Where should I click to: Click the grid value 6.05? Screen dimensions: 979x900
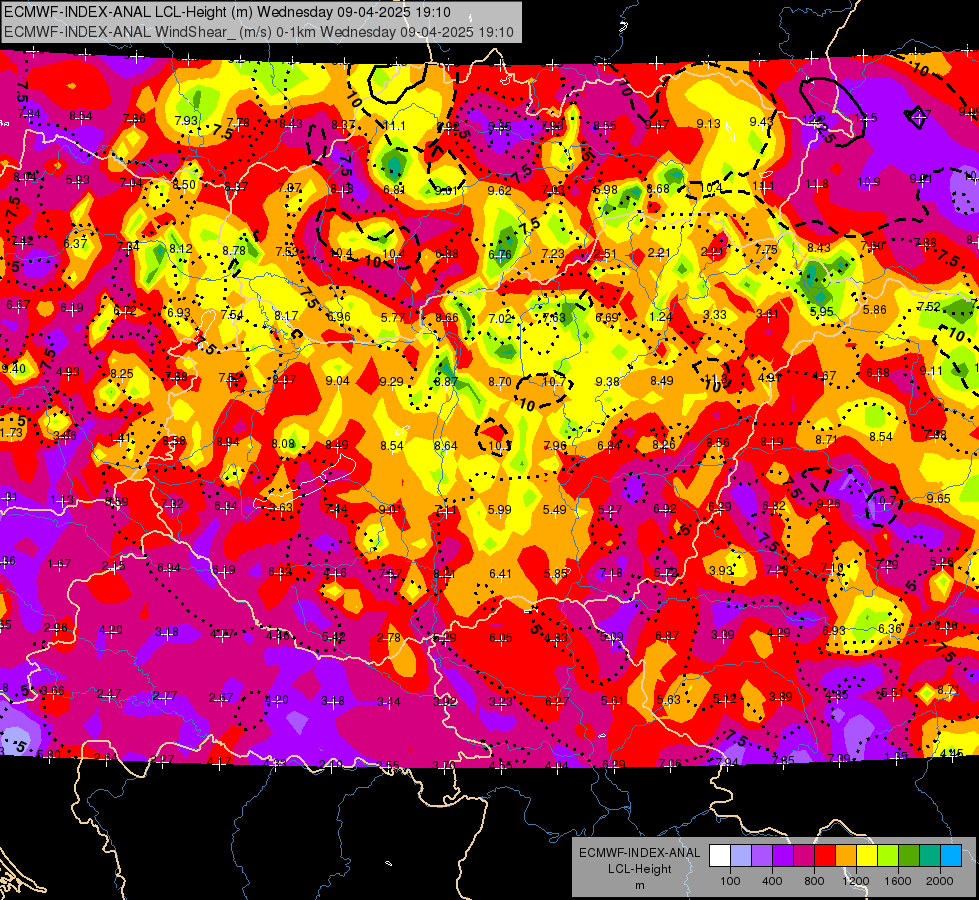tap(501, 638)
